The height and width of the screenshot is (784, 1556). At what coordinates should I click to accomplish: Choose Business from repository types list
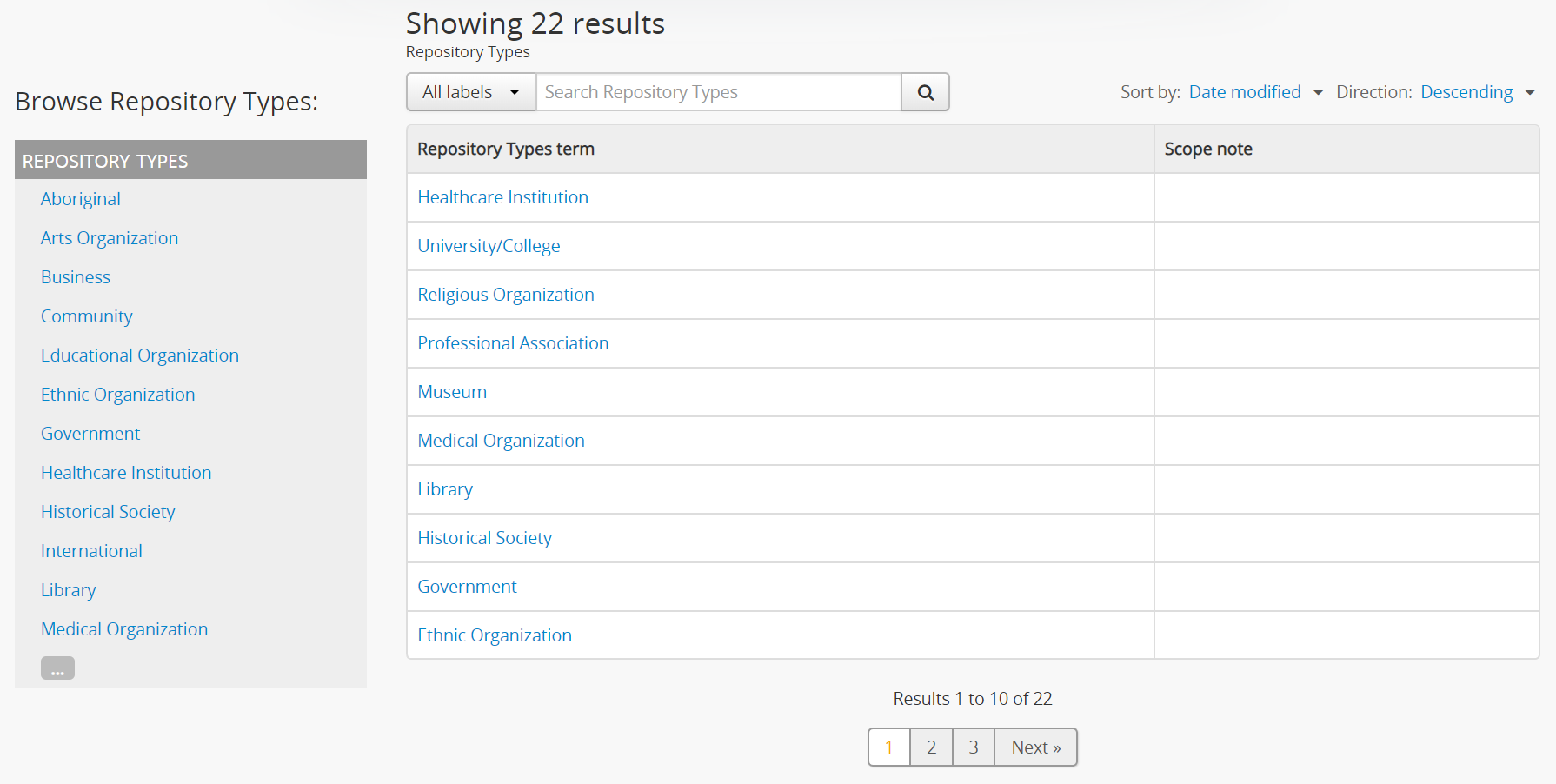(76, 277)
